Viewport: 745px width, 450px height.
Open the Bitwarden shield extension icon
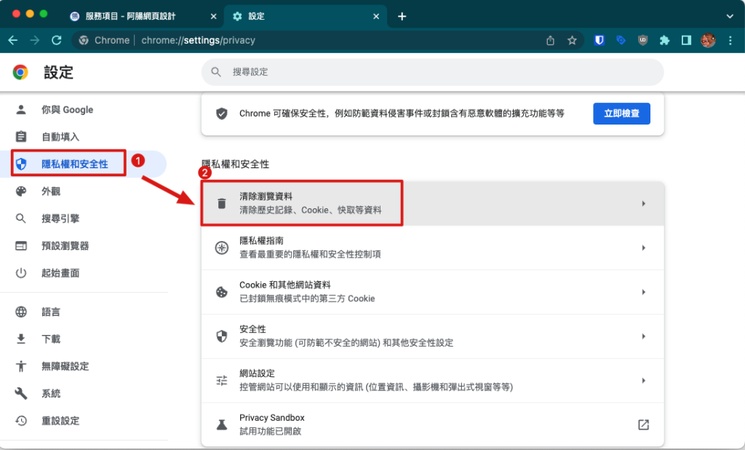[599, 40]
